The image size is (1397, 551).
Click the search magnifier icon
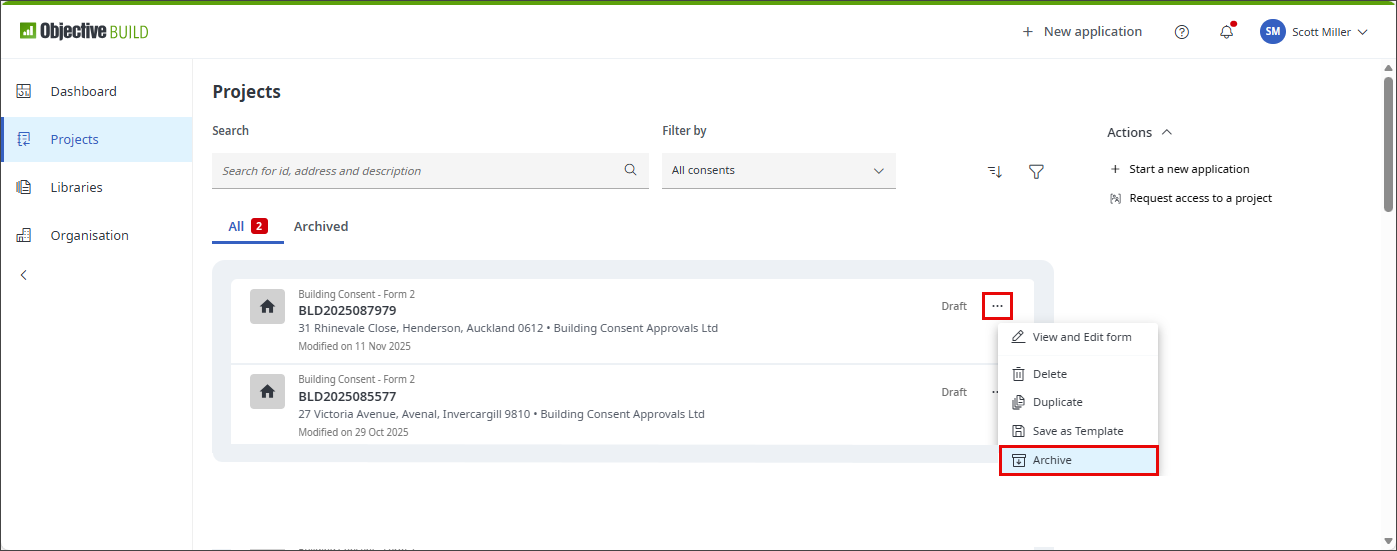coord(630,170)
